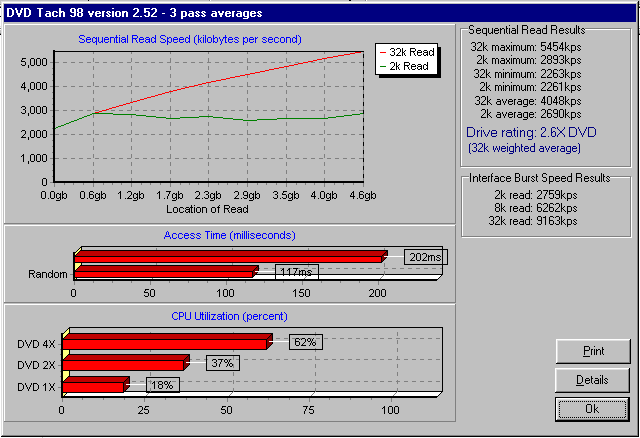Click the Print button
Screen dimensions: 640x438
(593, 352)
